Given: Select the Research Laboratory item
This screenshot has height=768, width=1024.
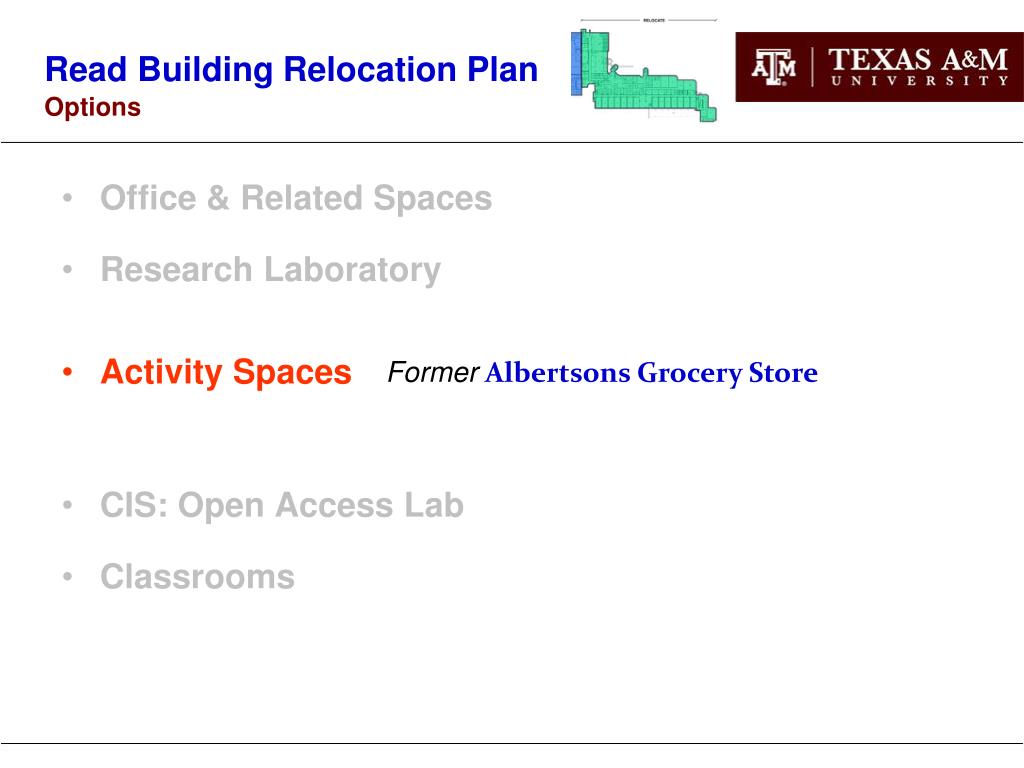Looking at the screenshot, I should click(x=270, y=270).
